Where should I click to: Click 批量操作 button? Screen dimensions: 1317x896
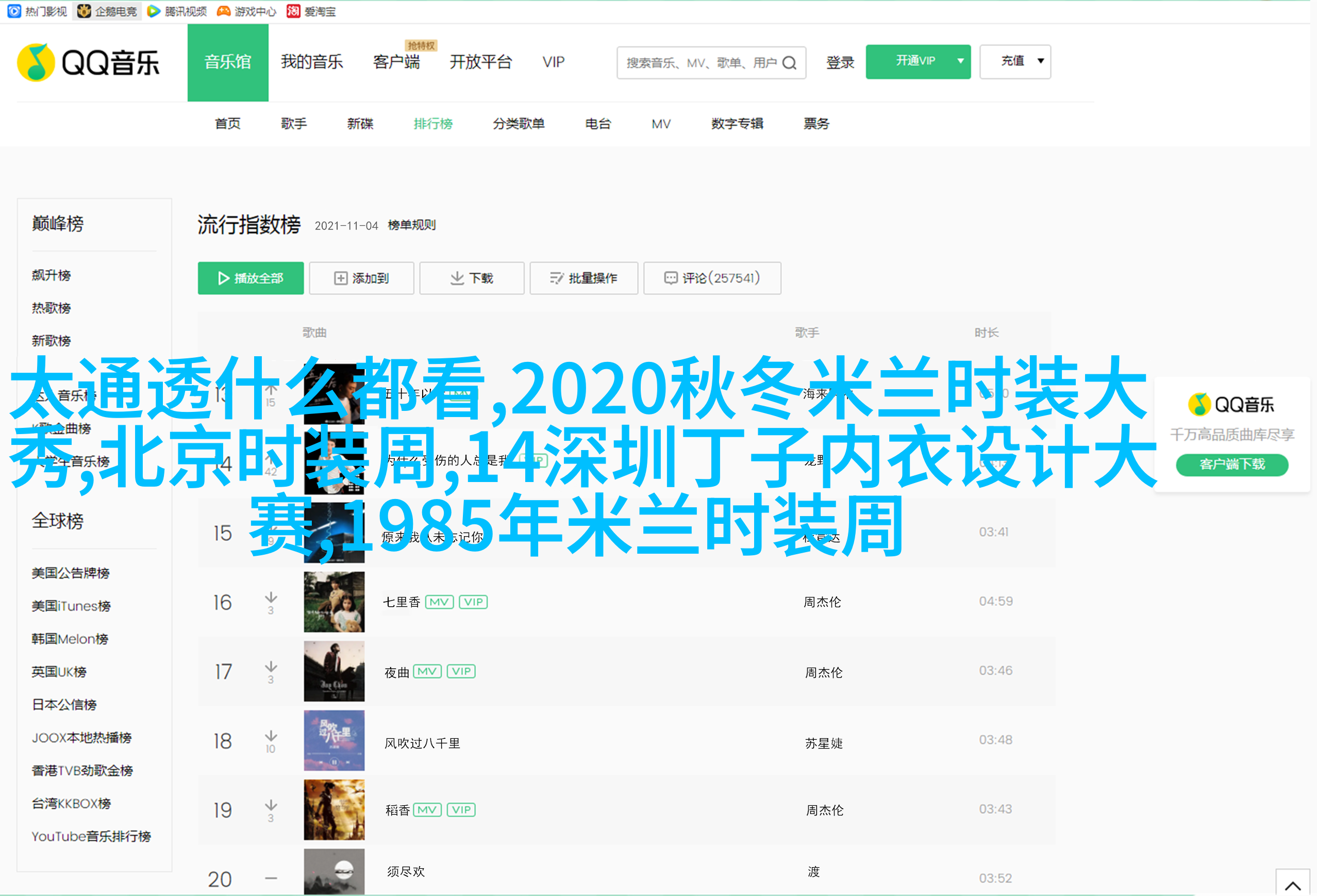[x=584, y=278]
